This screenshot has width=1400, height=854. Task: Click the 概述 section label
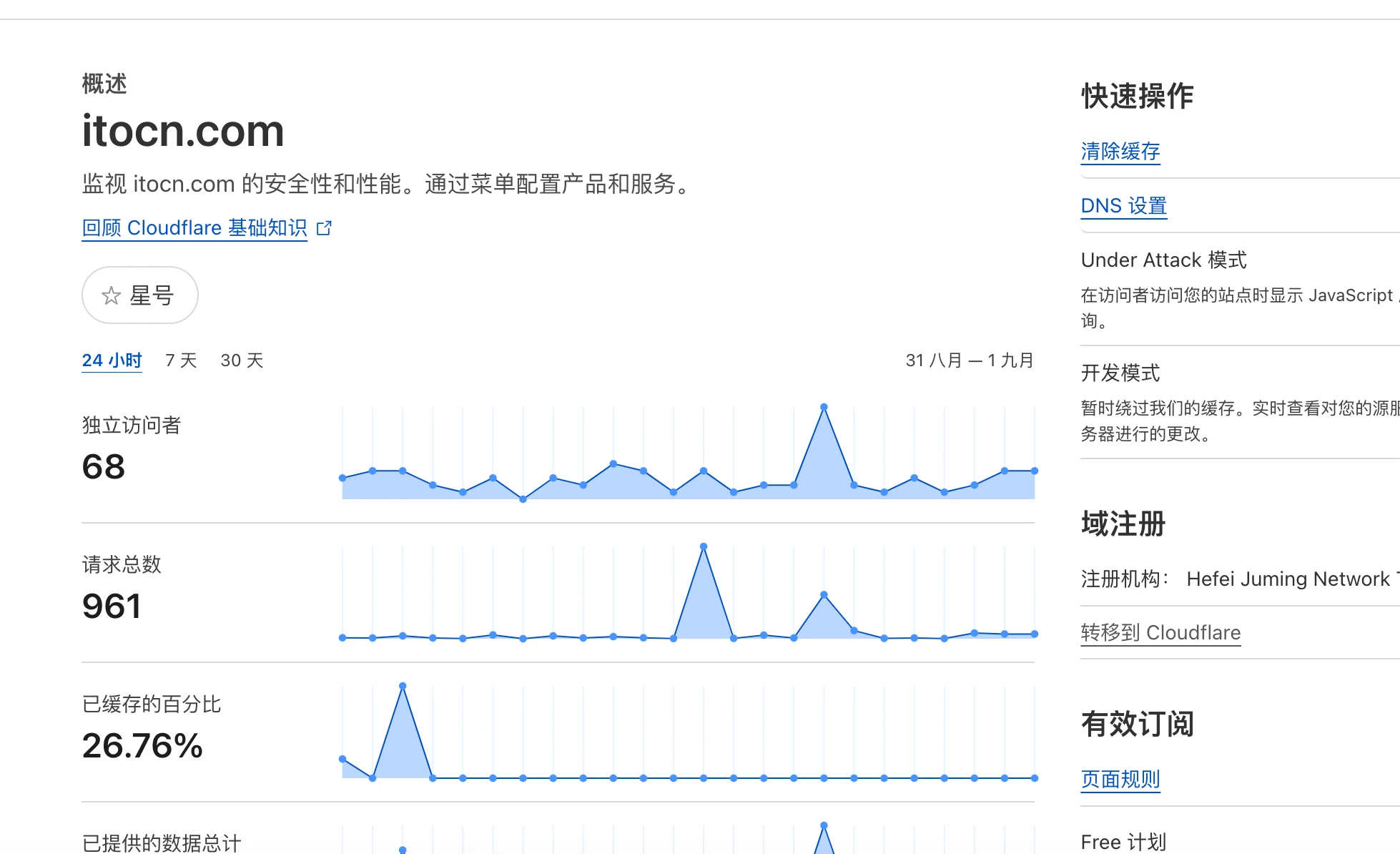pyautogui.click(x=104, y=84)
